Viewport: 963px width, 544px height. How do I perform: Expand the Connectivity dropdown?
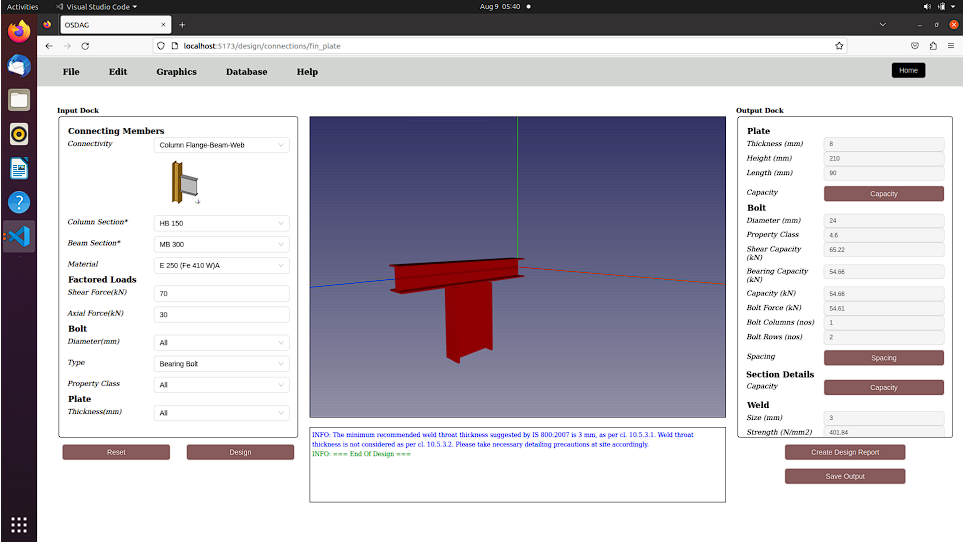(x=221, y=146)
